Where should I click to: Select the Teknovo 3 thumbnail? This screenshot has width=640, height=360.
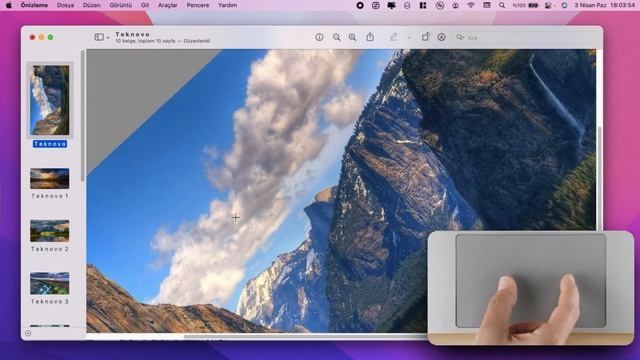(x=49, y=283)
